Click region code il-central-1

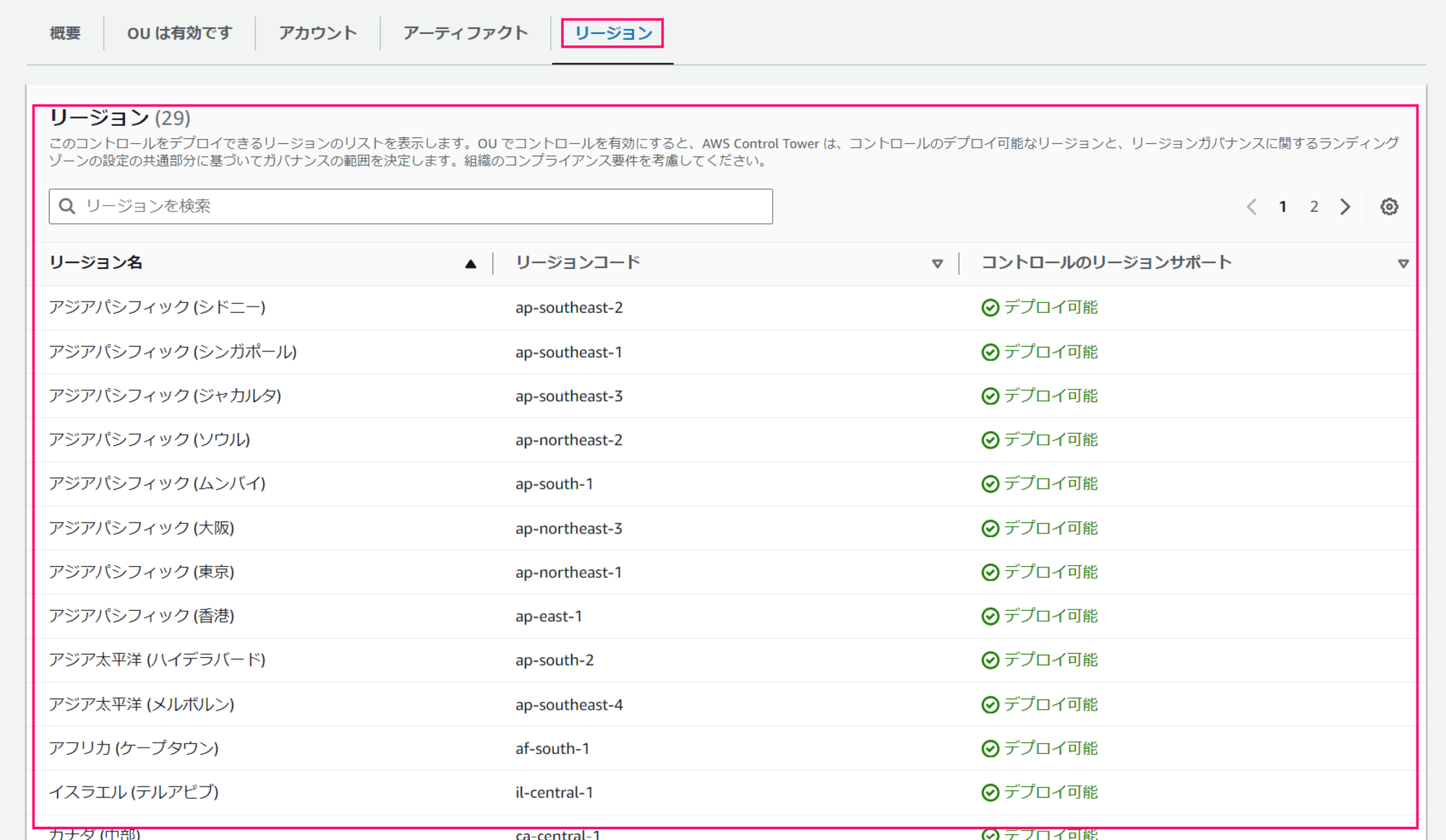pos(555,793)
